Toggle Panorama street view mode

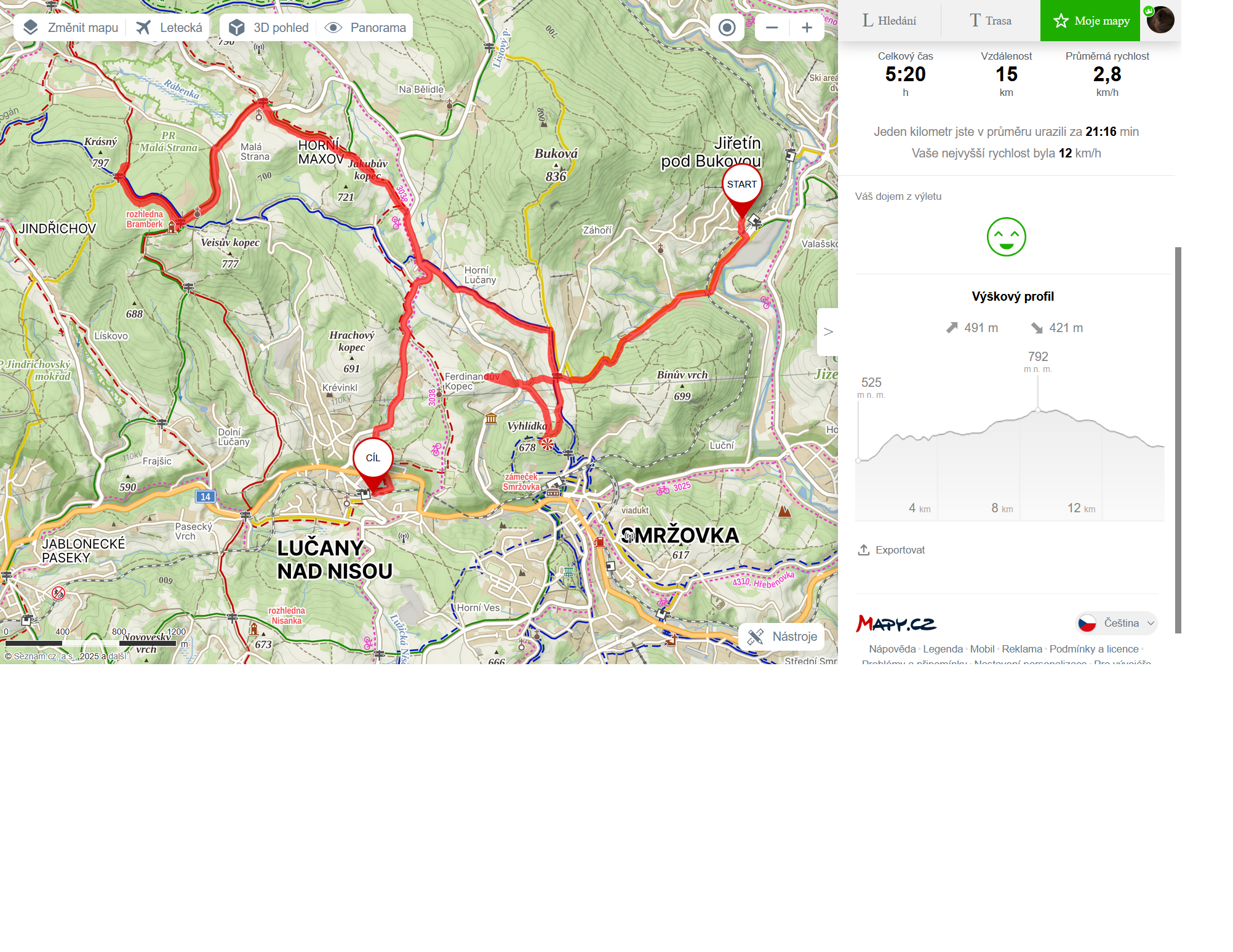pyautogui.click(x=365, y=28)
